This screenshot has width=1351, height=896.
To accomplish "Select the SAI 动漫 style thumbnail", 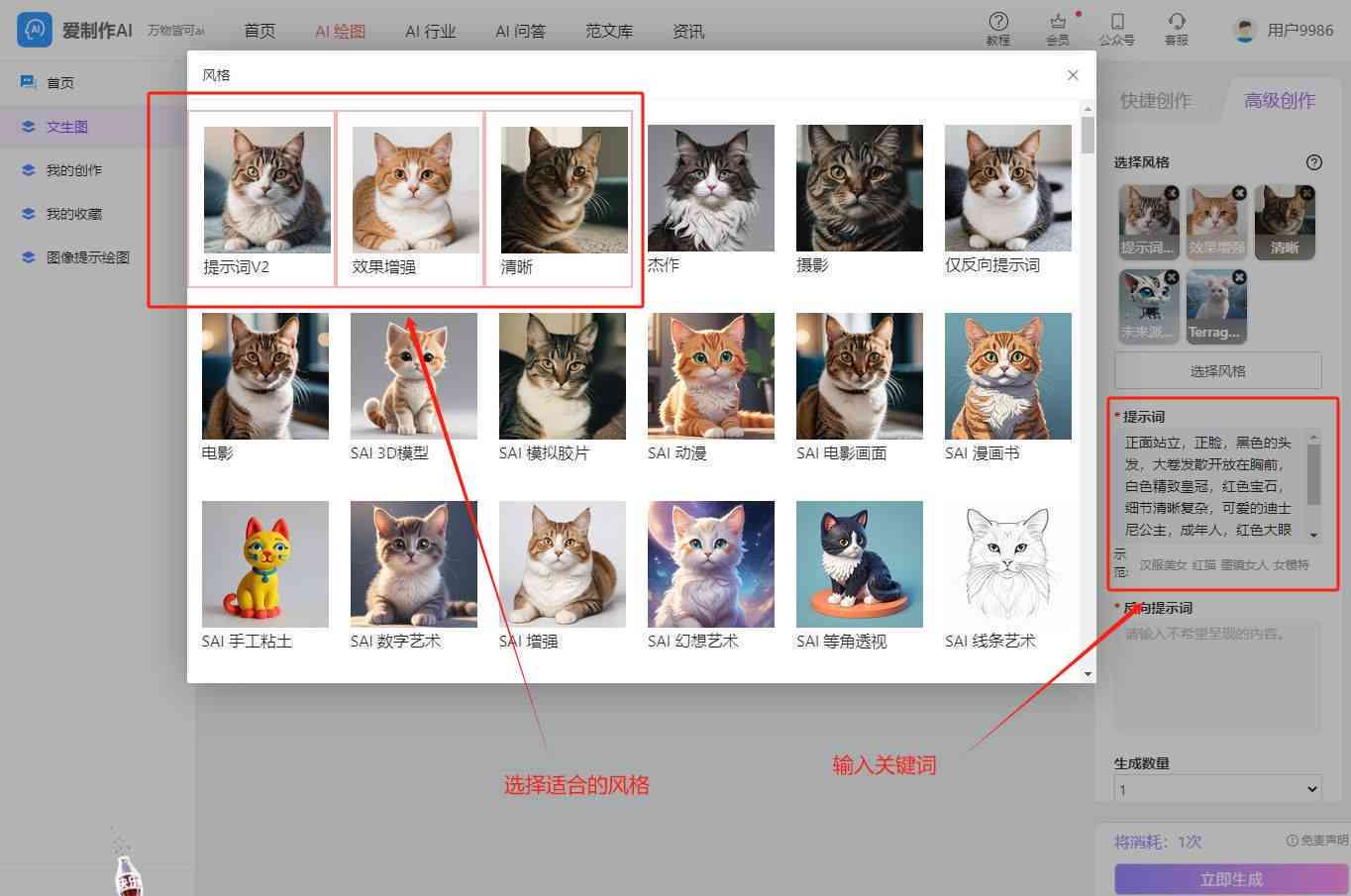I will tap(711, 376).
